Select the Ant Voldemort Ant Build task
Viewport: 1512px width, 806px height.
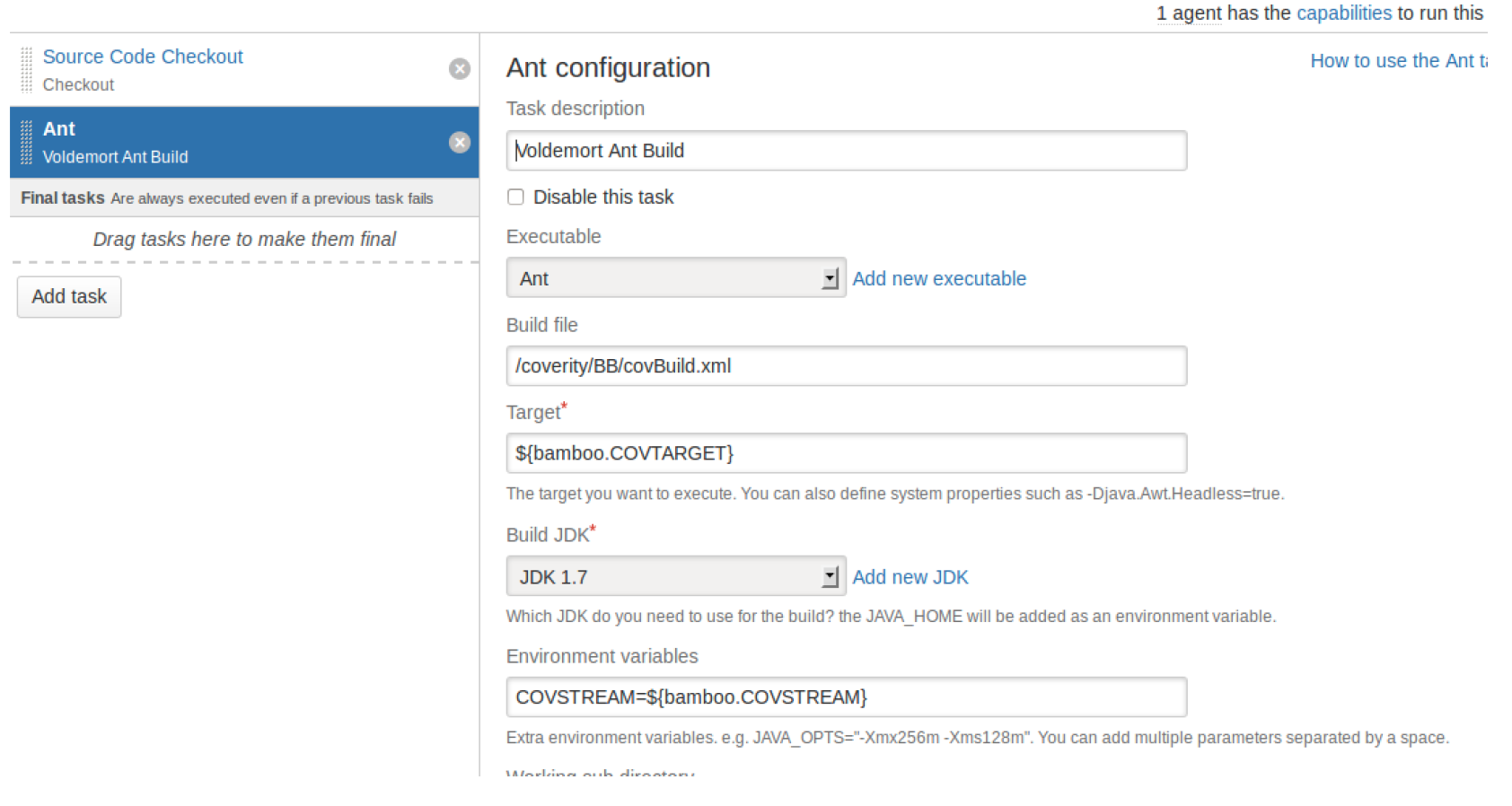244,143
